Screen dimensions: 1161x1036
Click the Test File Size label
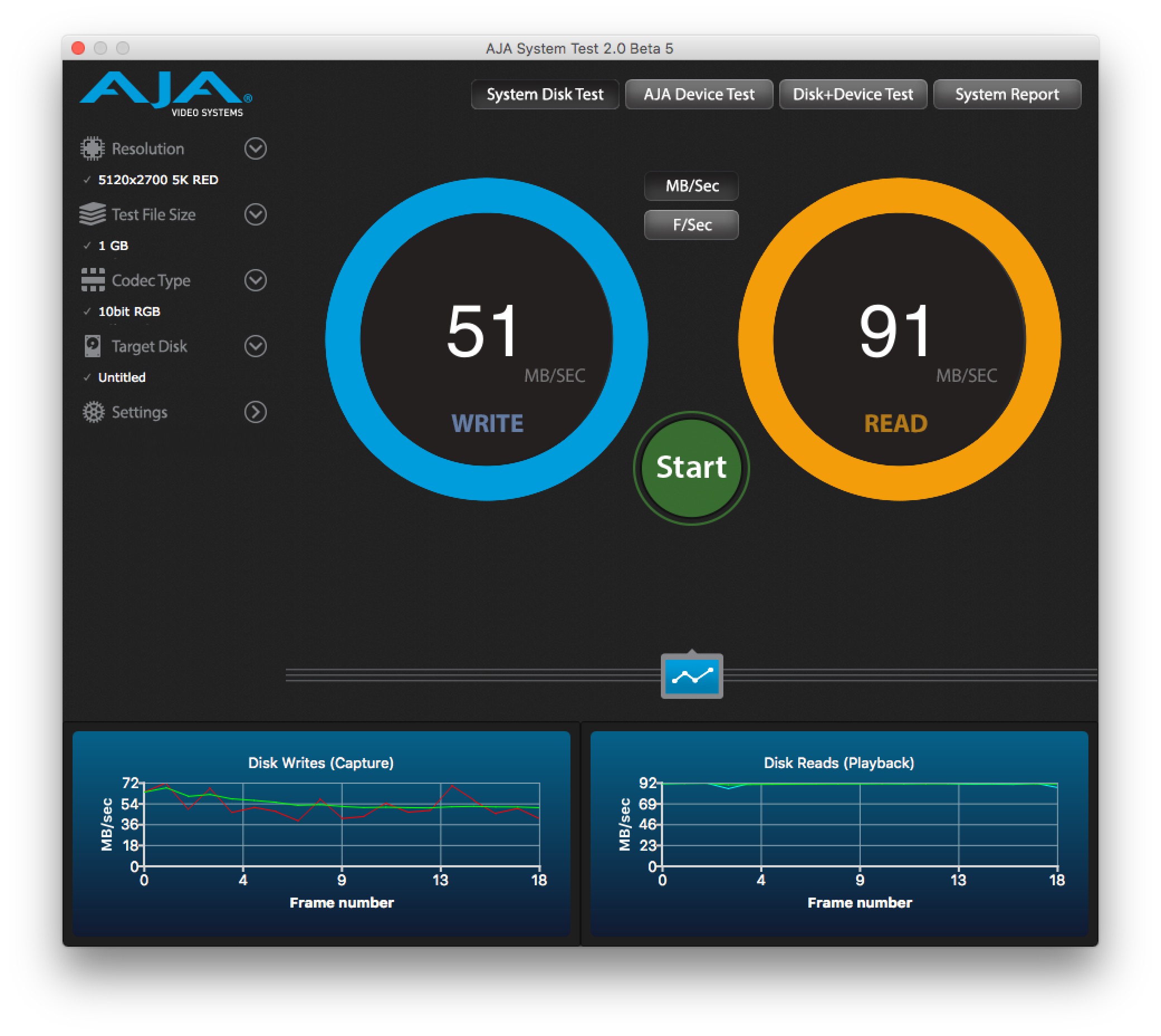153,214
